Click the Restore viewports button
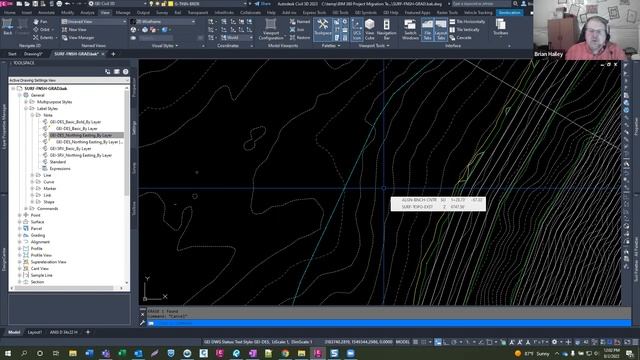 click(x=300, y=38)
